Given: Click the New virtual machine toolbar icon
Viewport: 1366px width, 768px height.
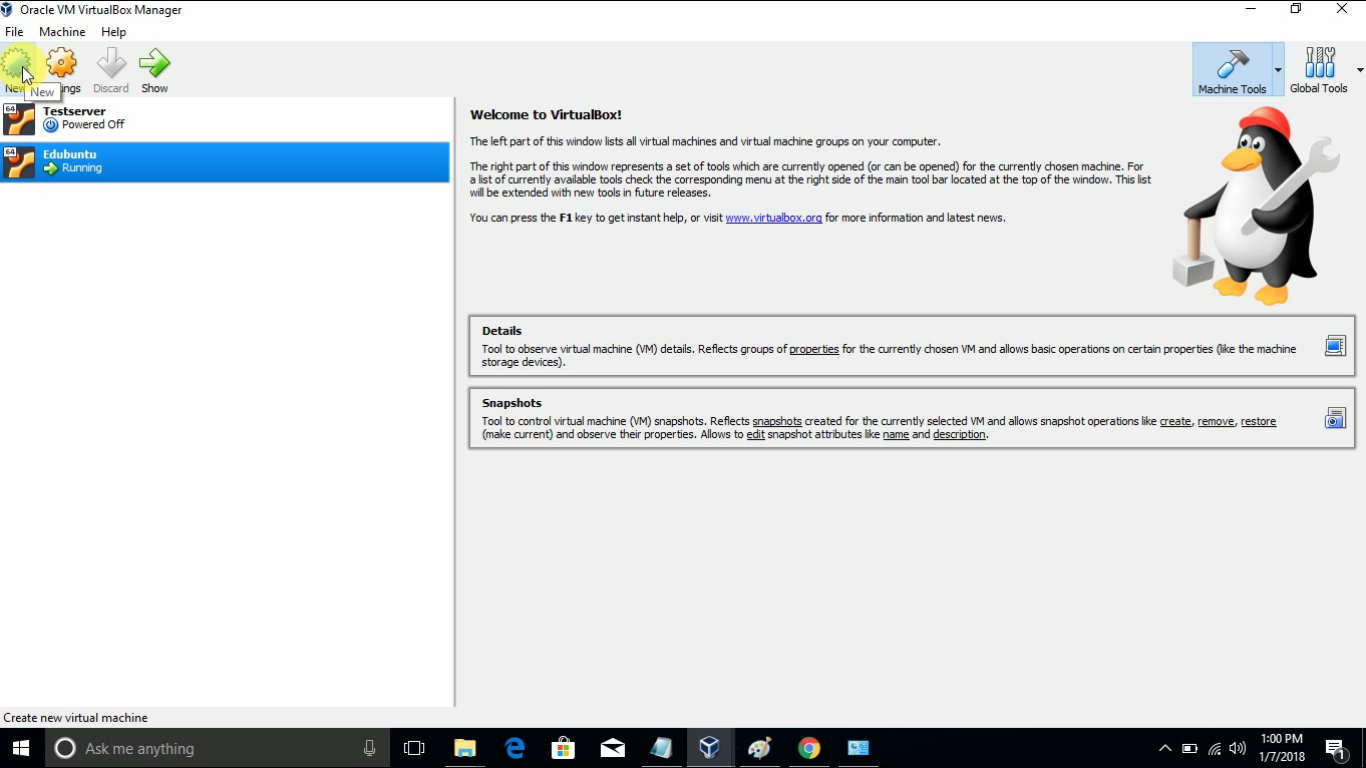Looking at the screenshot, I should 16,64.
